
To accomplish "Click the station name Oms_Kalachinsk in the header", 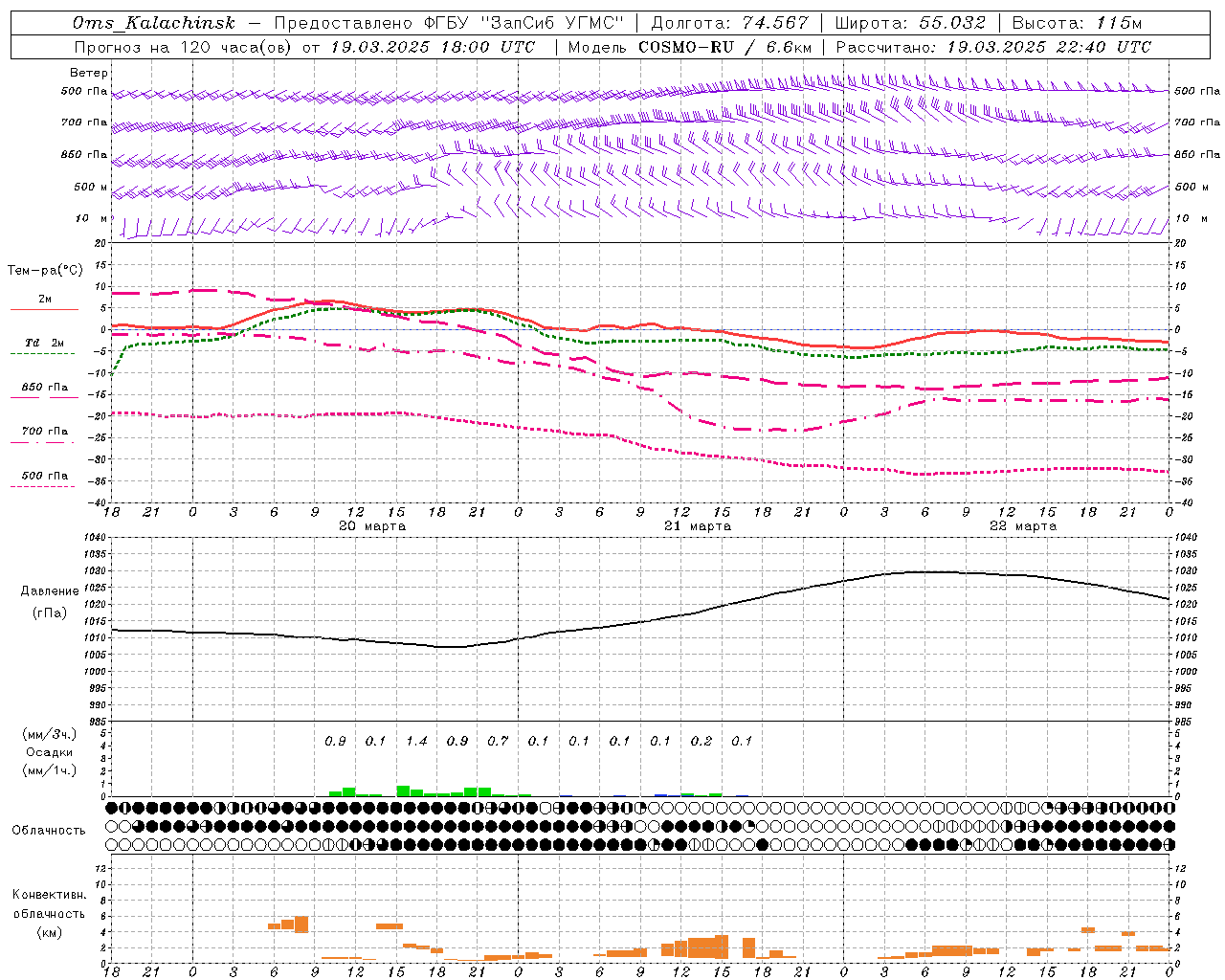I will [x=154, y=23].
